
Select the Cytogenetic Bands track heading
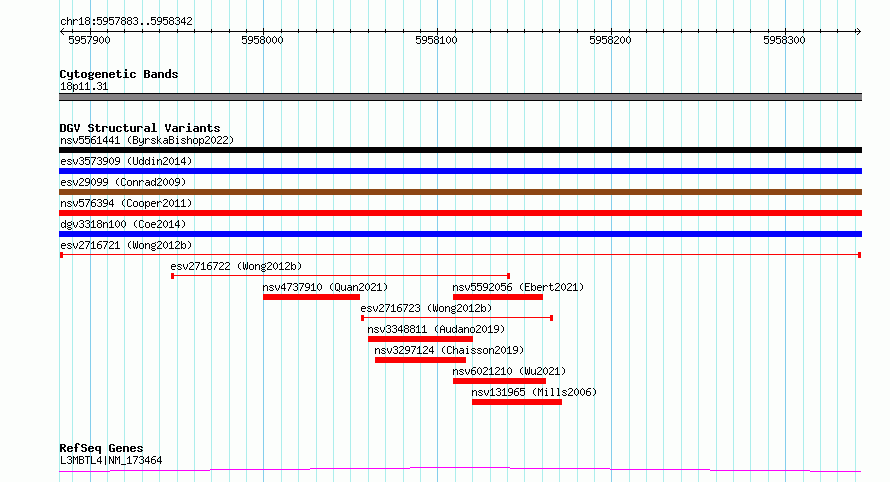(x=119, y=74)
